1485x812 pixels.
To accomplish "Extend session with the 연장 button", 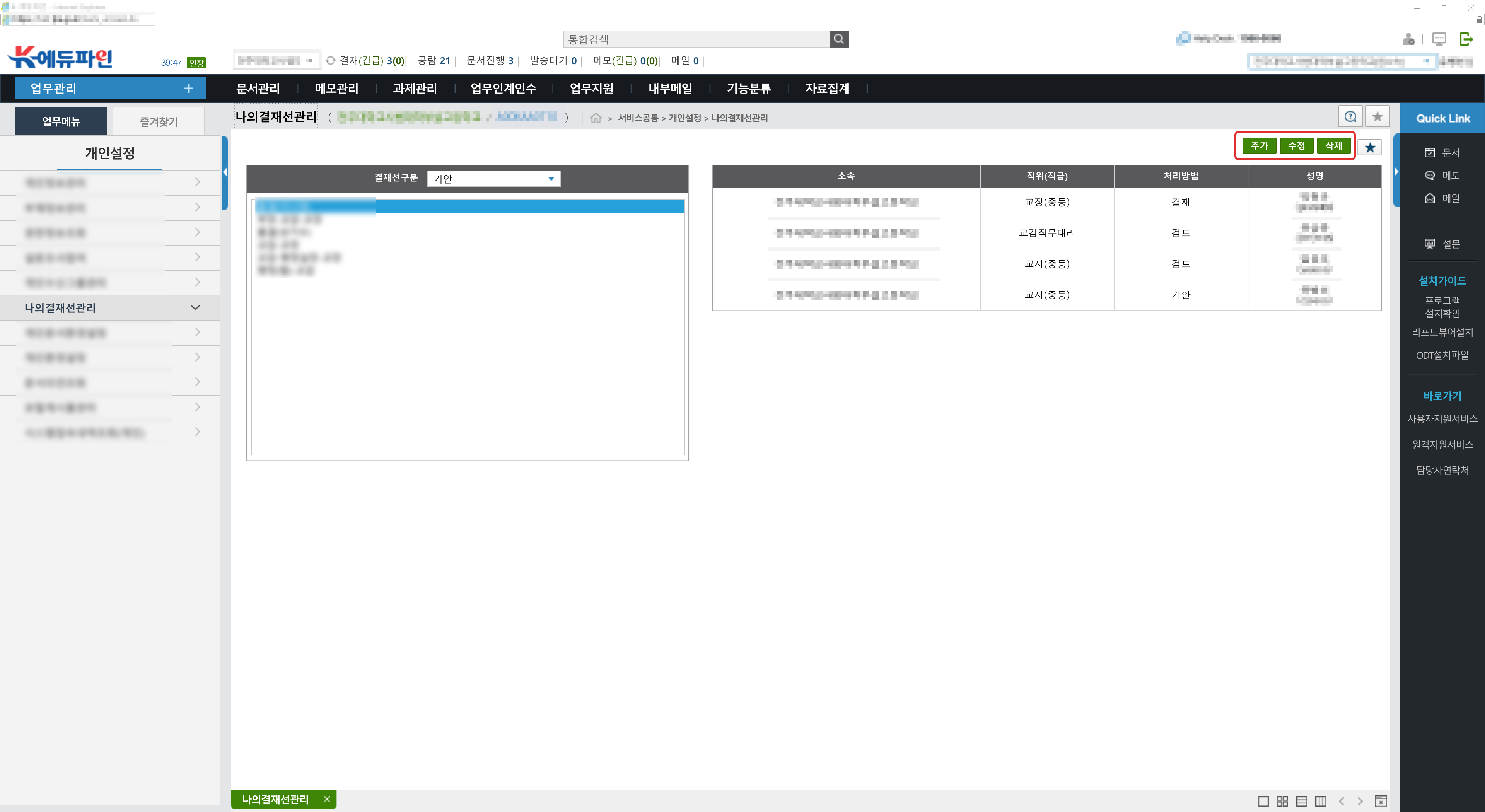I will click(196, 63).
